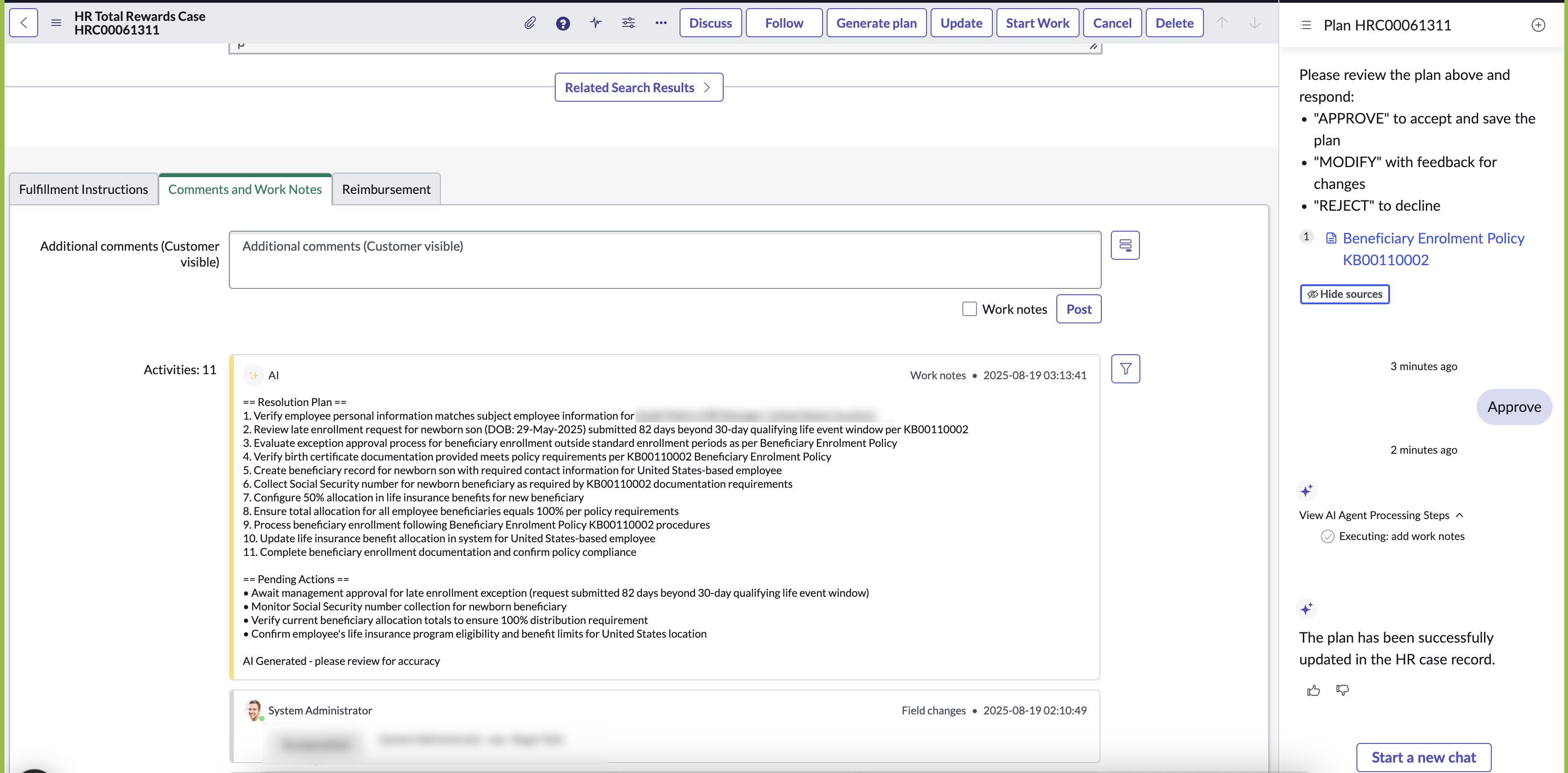This screenshot has height=773, width=1568.
Task: Click the source number 1 badge
Action: [1306, 237]
